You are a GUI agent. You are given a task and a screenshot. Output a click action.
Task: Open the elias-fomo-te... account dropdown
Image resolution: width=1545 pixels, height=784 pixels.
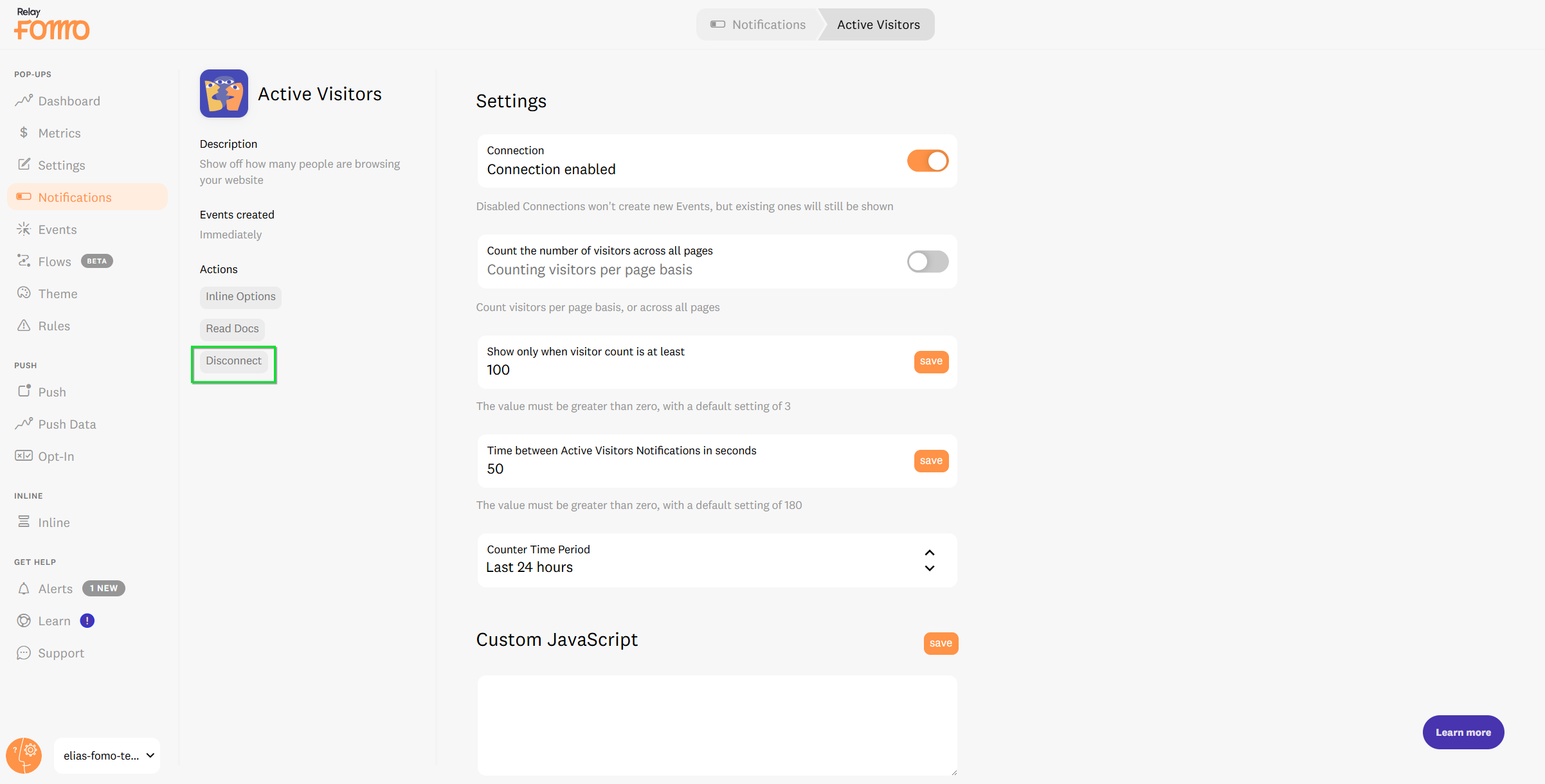point(107,755)
